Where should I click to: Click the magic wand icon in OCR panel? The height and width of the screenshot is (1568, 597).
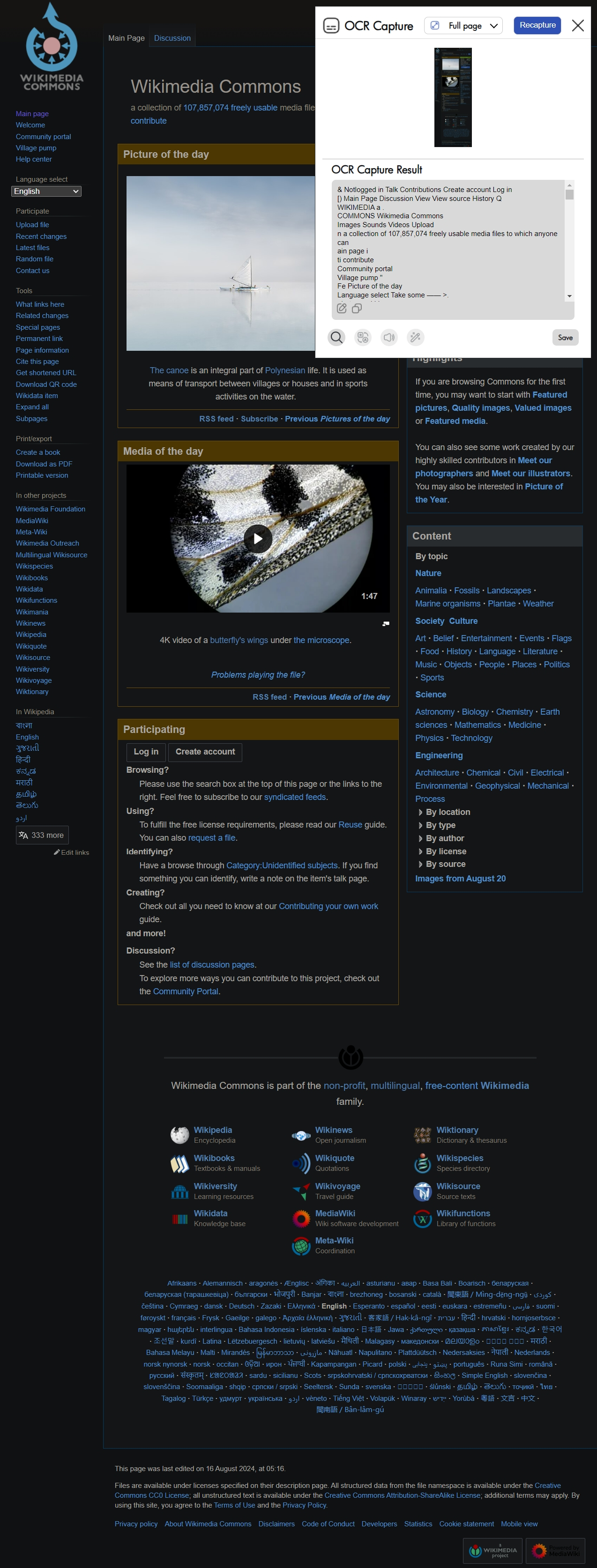pos(416,337)
